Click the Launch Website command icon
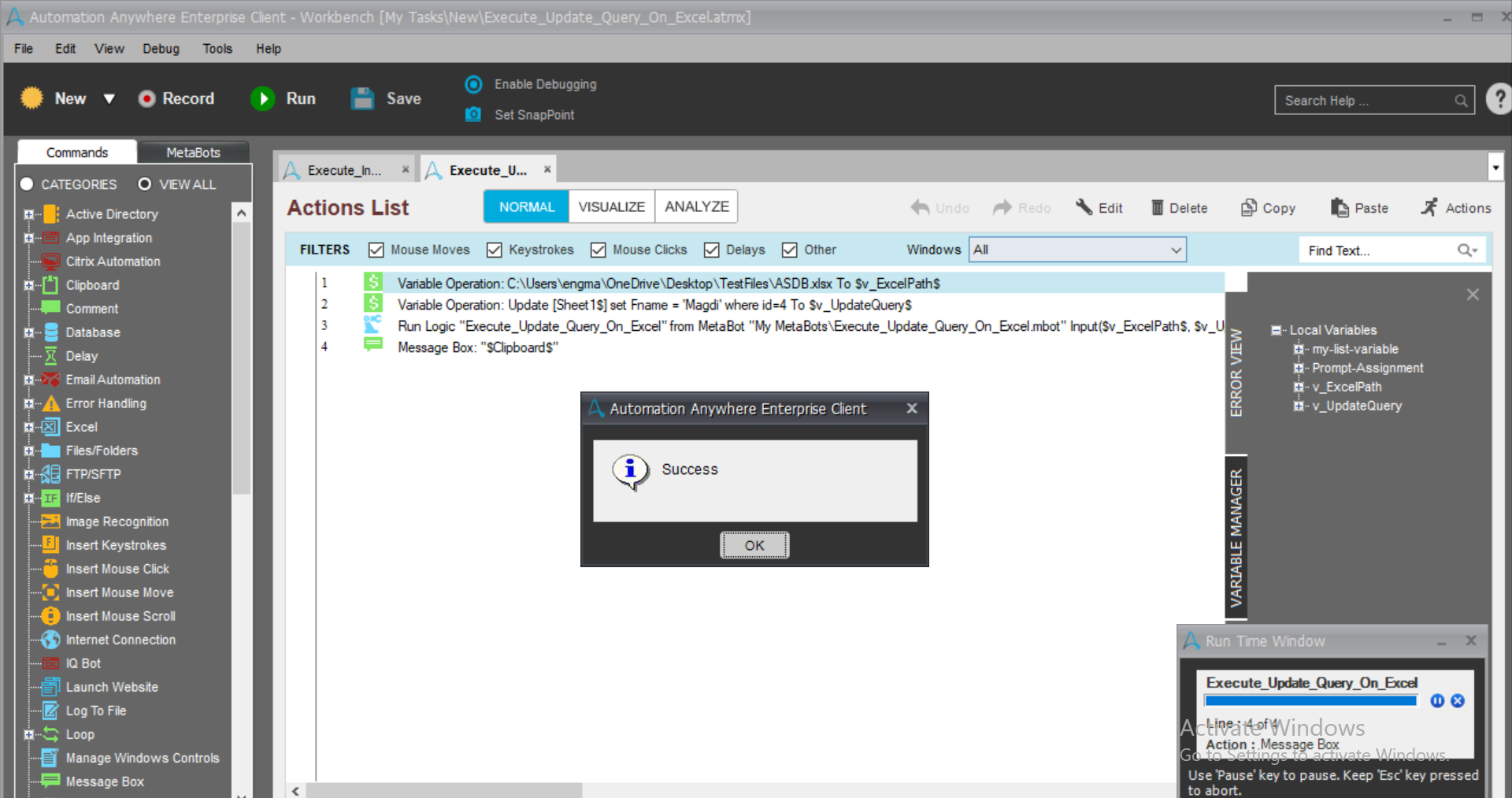1512x798 pixels. click(x=51, y=687)
